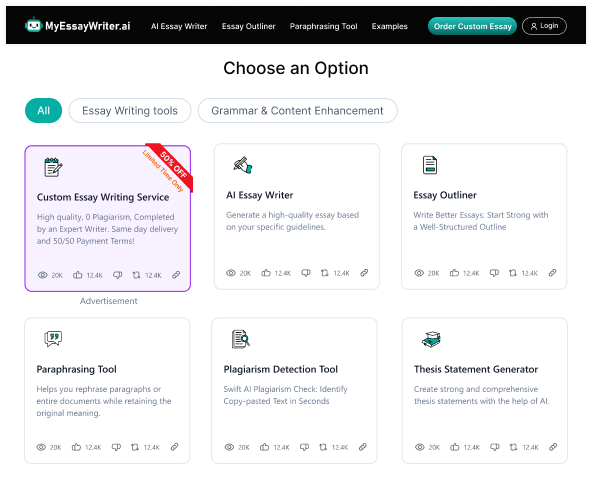Click the views eye icon on Custom Essay card
Screen dimensions: 592x484
(42, 275)
